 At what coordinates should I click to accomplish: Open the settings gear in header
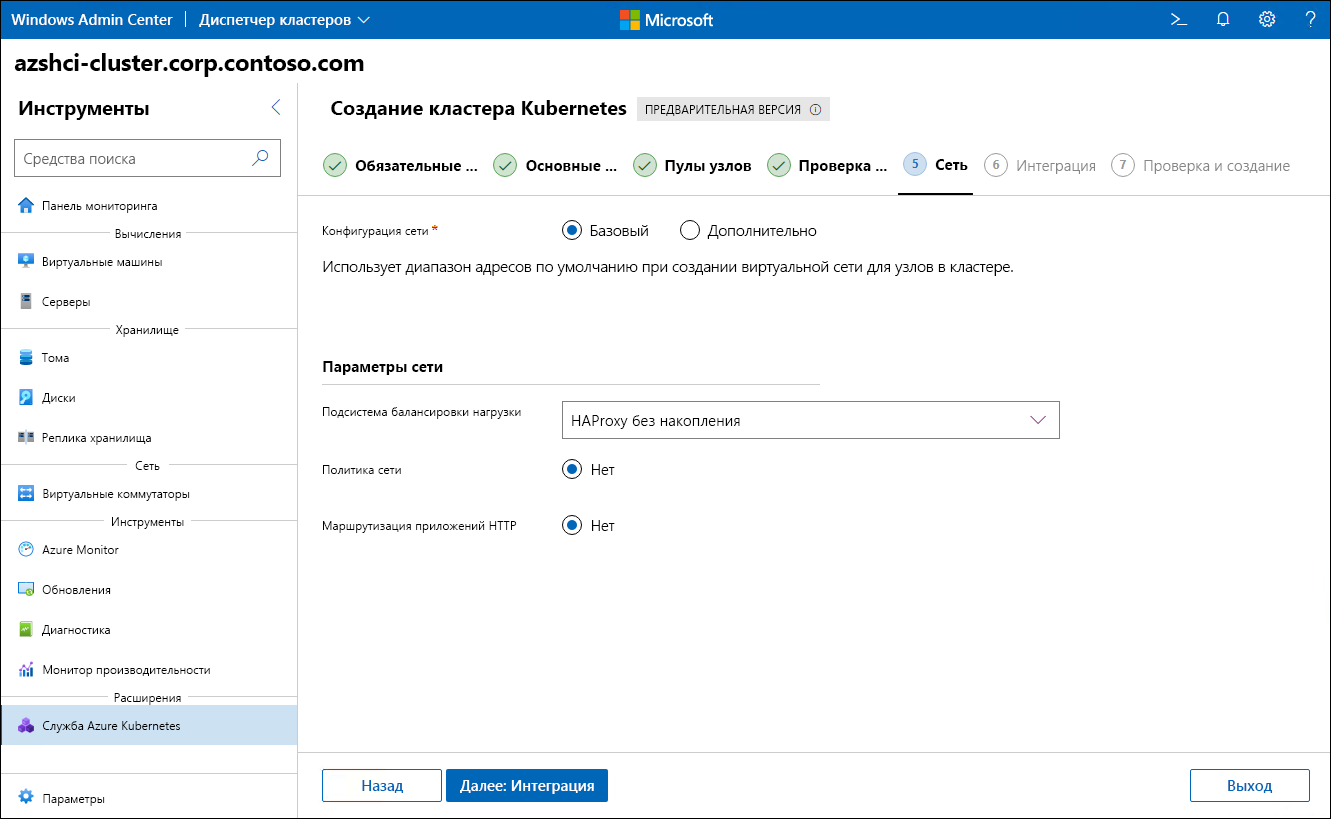(x=1267, y=19)
